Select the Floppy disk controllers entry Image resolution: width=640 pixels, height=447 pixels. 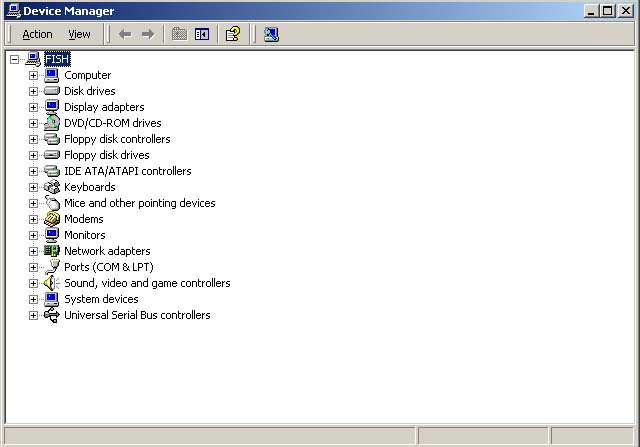tap(117, 139)
